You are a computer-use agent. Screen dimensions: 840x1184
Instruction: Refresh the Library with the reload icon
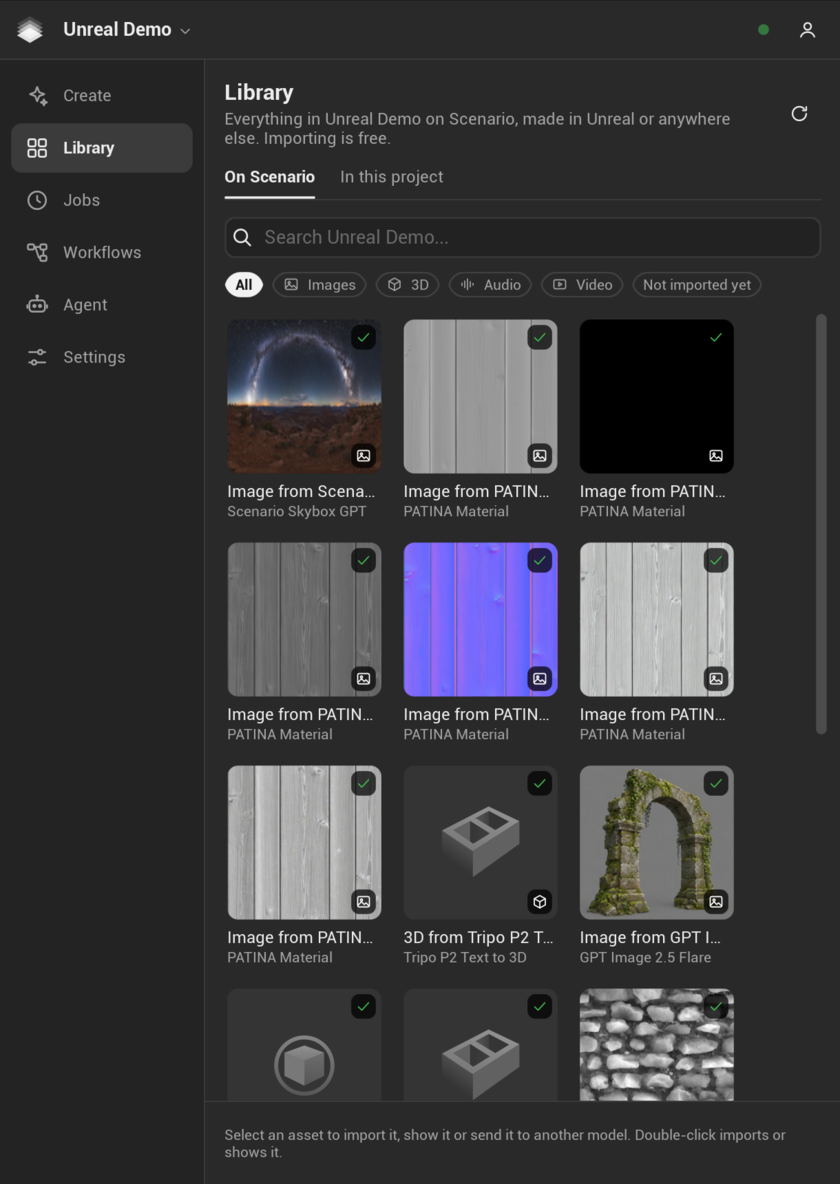coord(799,113)
